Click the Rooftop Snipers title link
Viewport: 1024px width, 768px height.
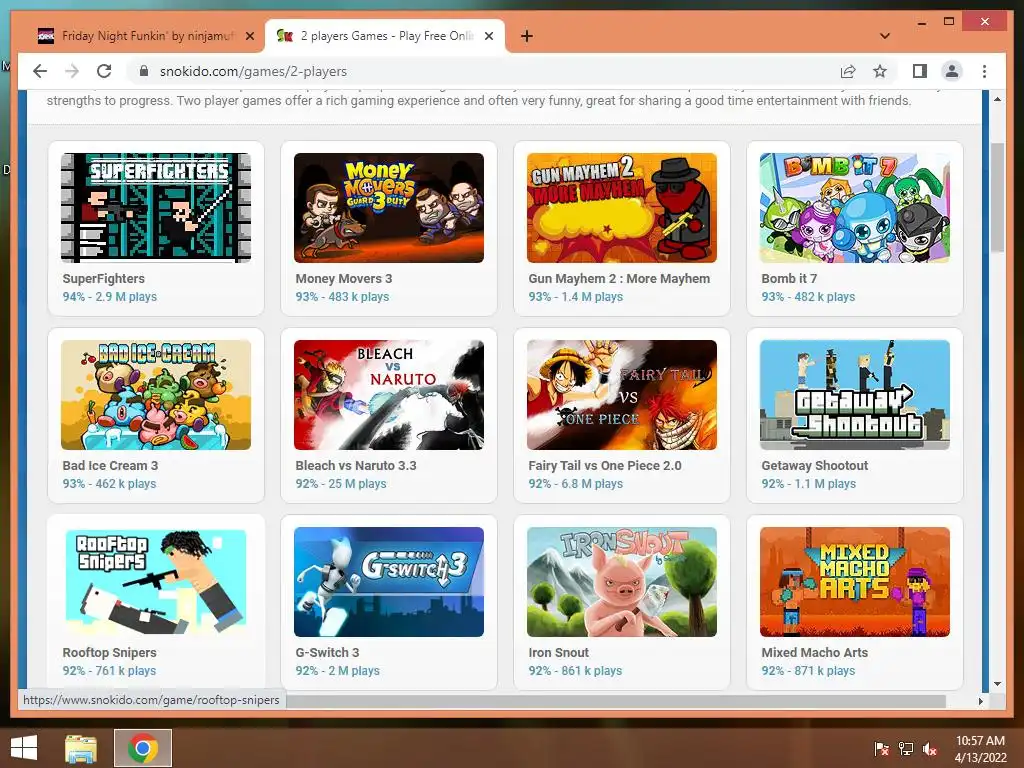110,652
